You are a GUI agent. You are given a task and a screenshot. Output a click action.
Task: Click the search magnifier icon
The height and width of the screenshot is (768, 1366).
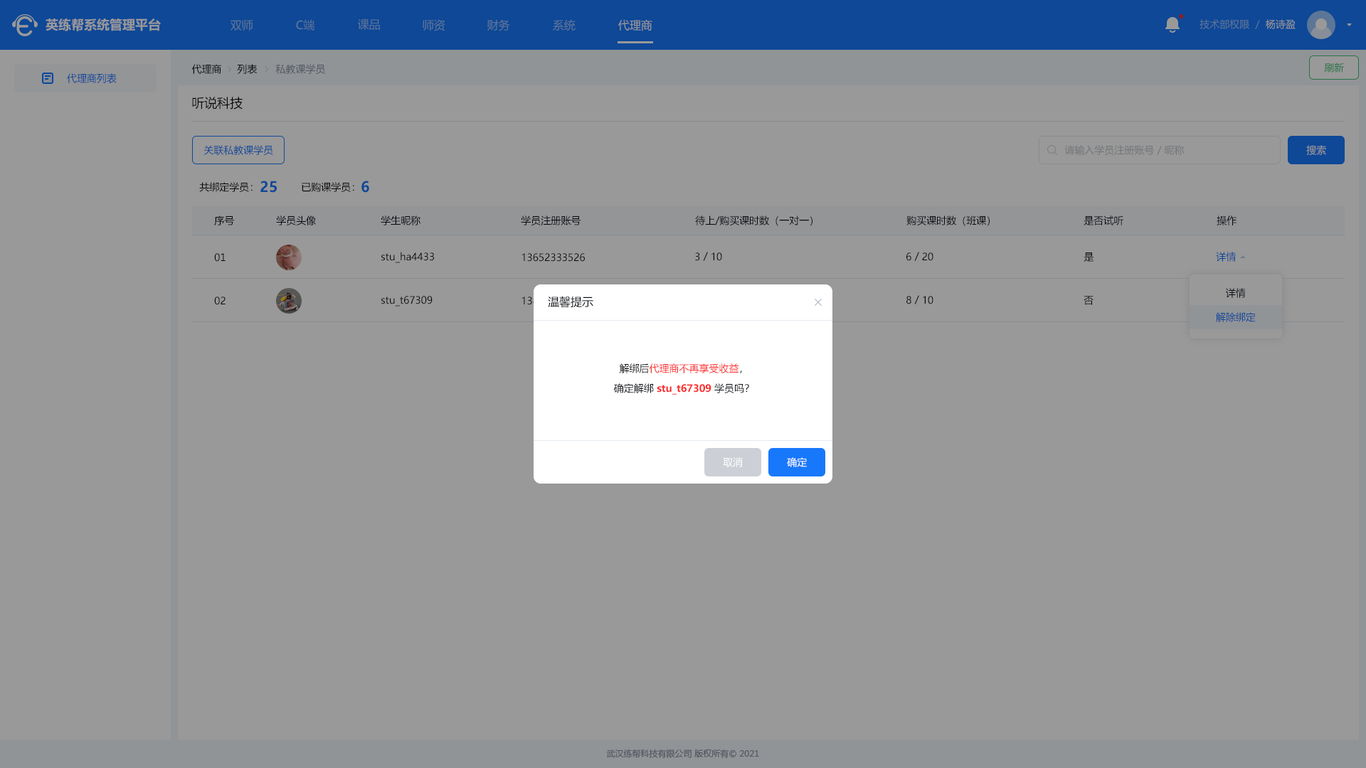(x=1052, y=150)
